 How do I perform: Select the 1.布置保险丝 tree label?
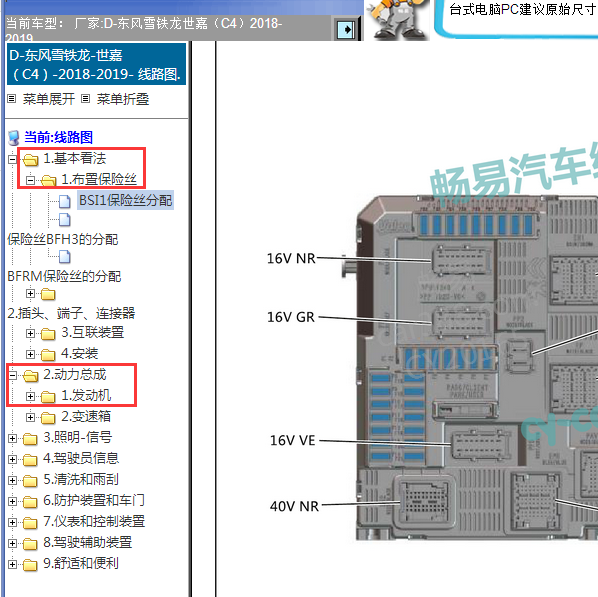point(99,179)
